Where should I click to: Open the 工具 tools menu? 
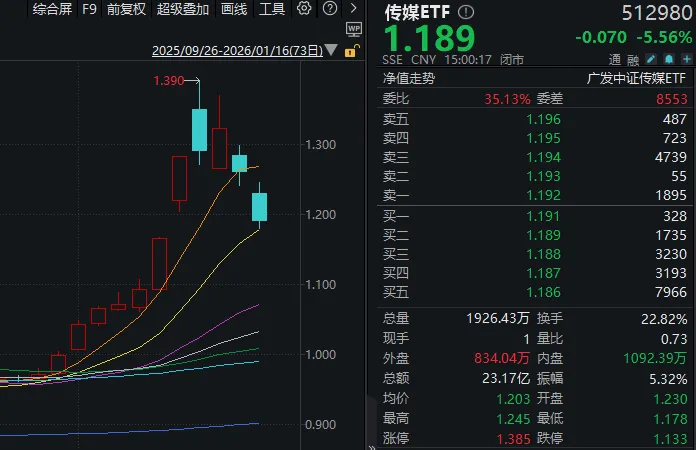pyautogui.click(x=272, y=9)
